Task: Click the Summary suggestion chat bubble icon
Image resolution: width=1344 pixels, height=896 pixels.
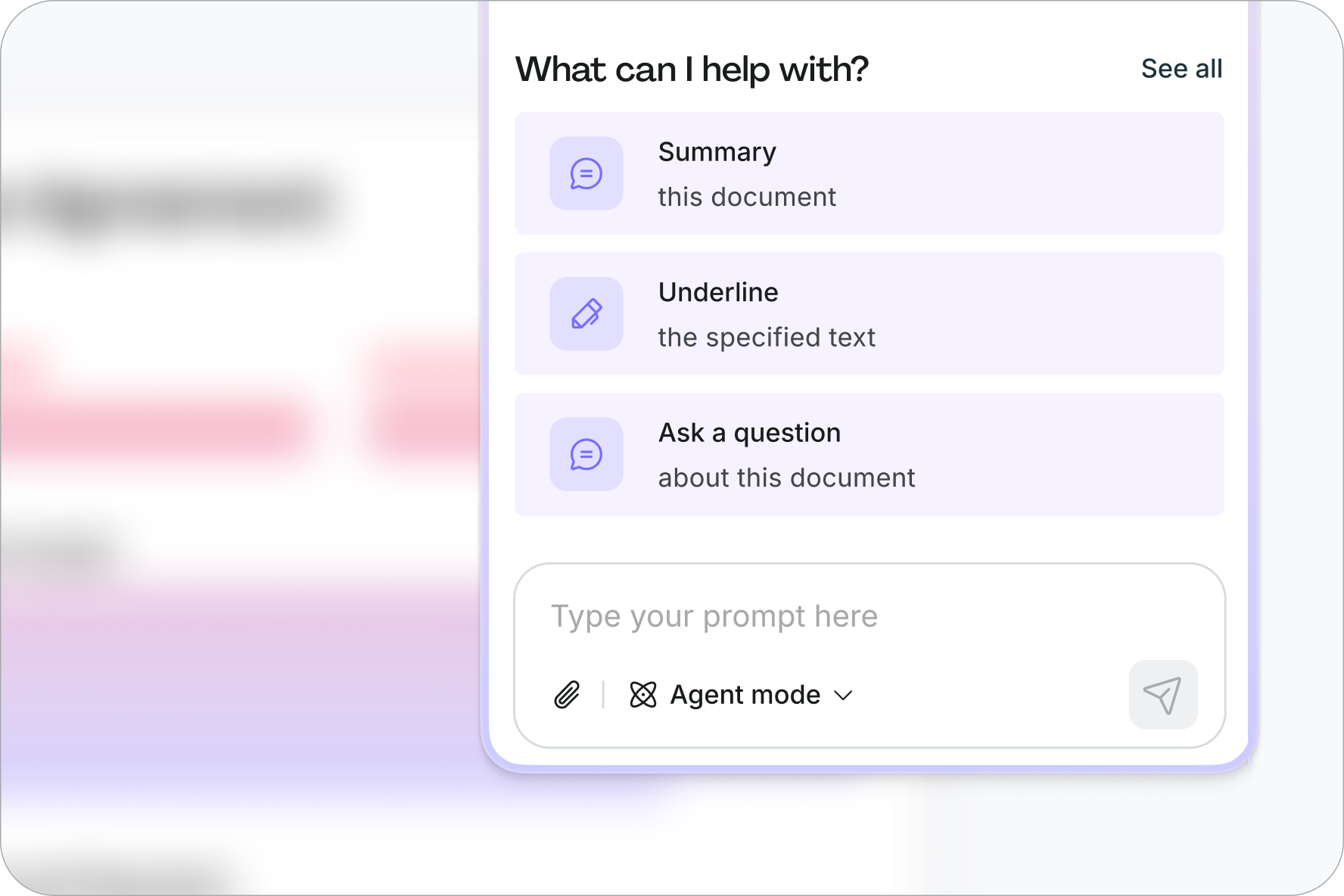Action: [x=586, y=174]
